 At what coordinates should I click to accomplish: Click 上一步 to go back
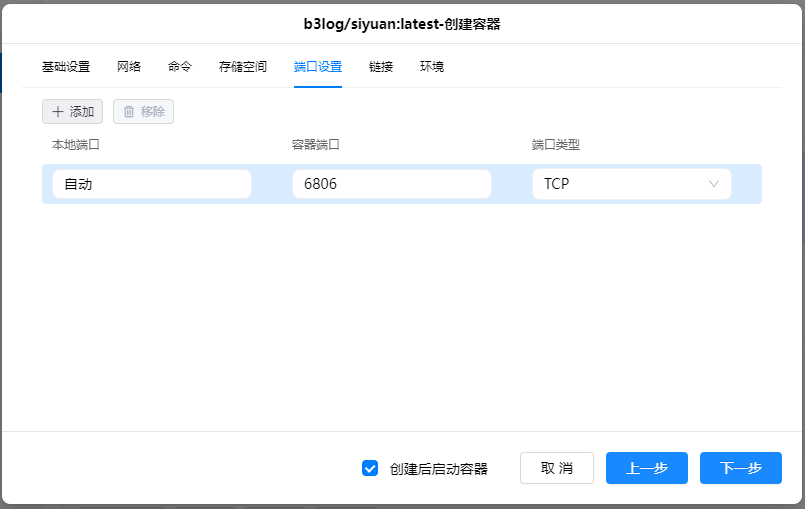646,468
